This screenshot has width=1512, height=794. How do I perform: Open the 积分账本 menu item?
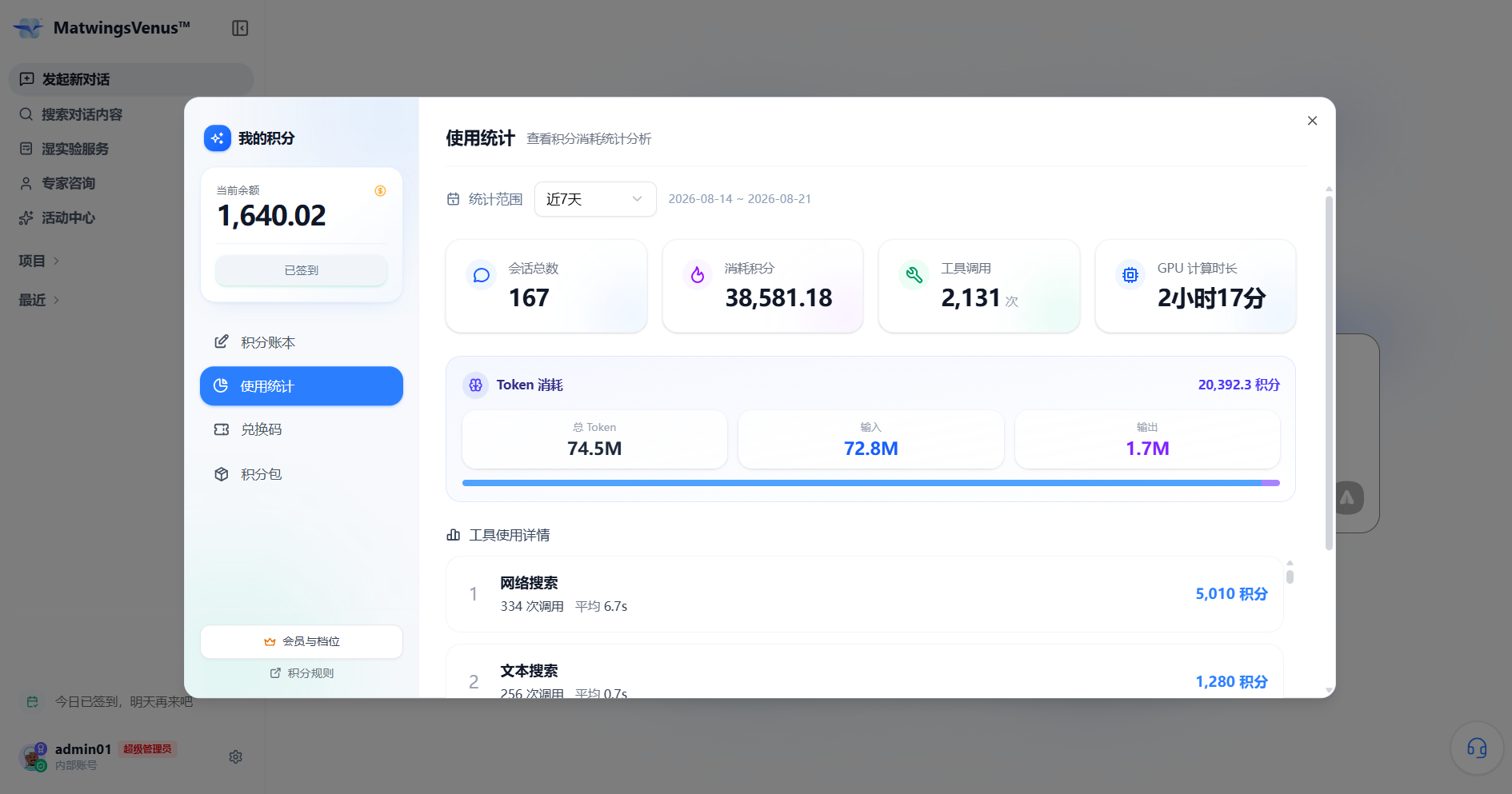click(302, 342)
